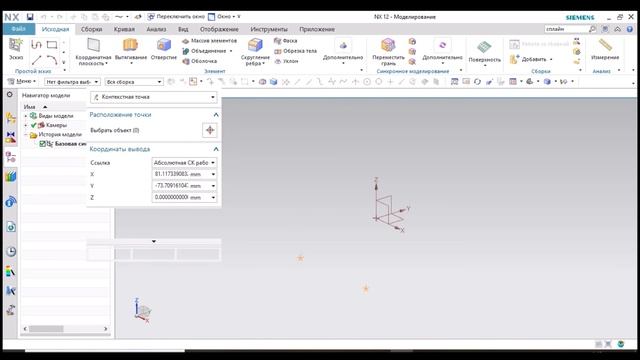Select the rectangle sketch tool

(x=52, y=44)
